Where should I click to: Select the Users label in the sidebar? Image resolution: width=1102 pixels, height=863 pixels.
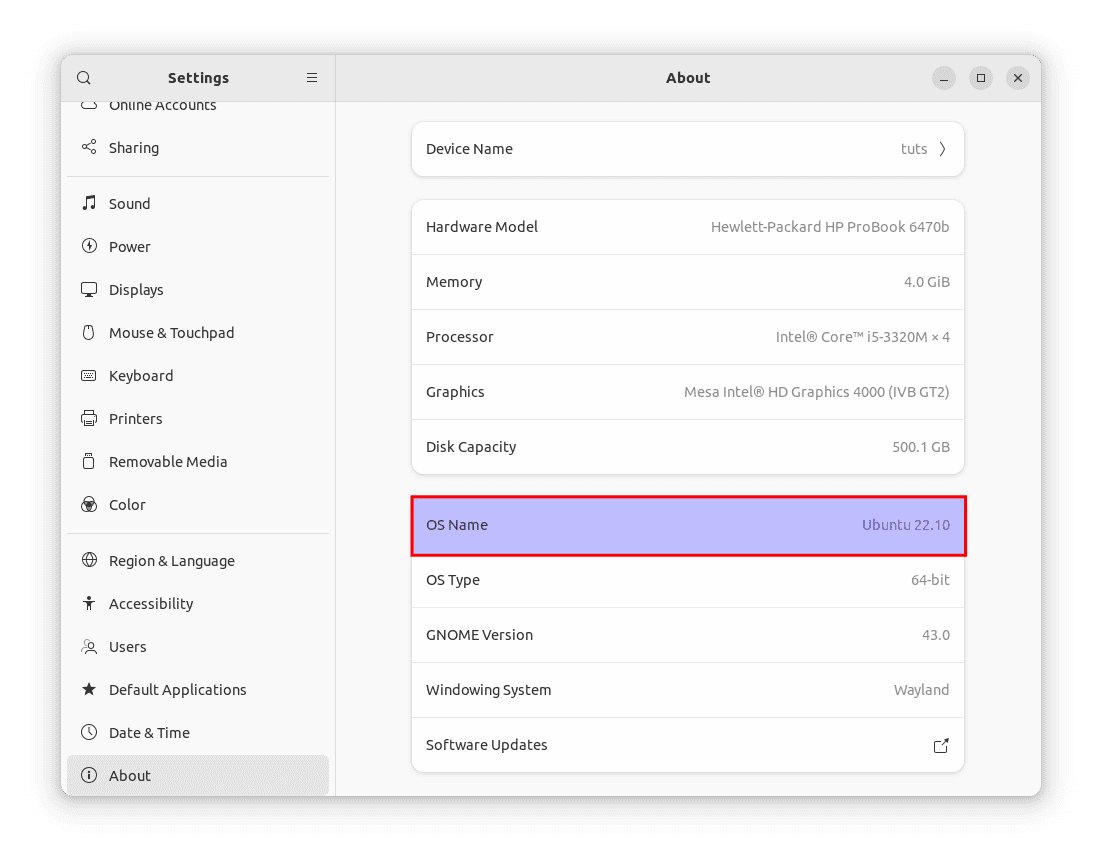tap(127, 647)
